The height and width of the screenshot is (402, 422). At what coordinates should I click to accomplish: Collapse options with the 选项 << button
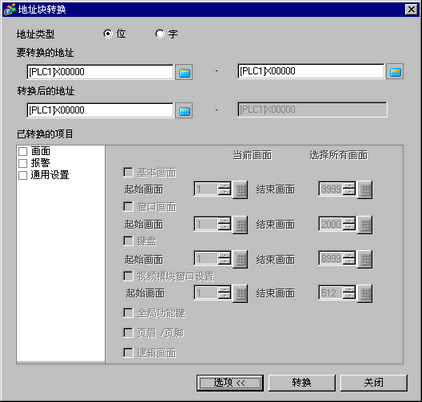point(230,383)
